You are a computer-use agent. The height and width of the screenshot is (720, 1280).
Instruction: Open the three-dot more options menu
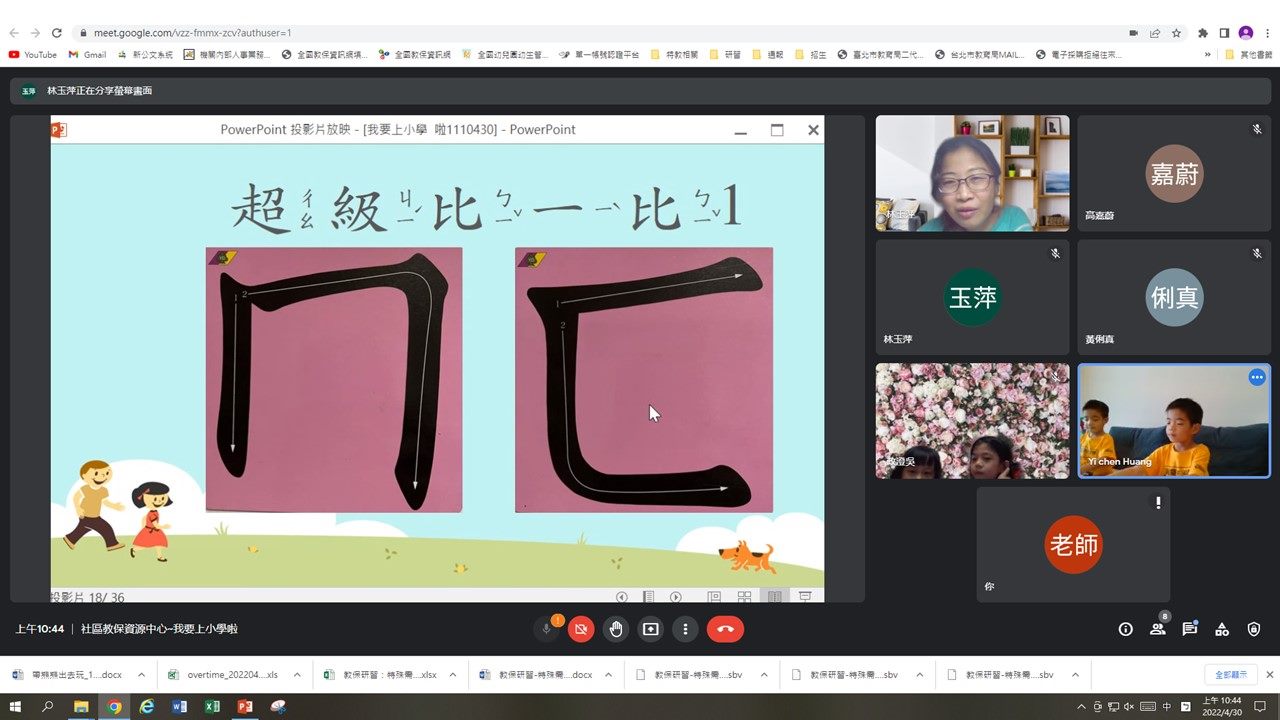pos(685,629)
